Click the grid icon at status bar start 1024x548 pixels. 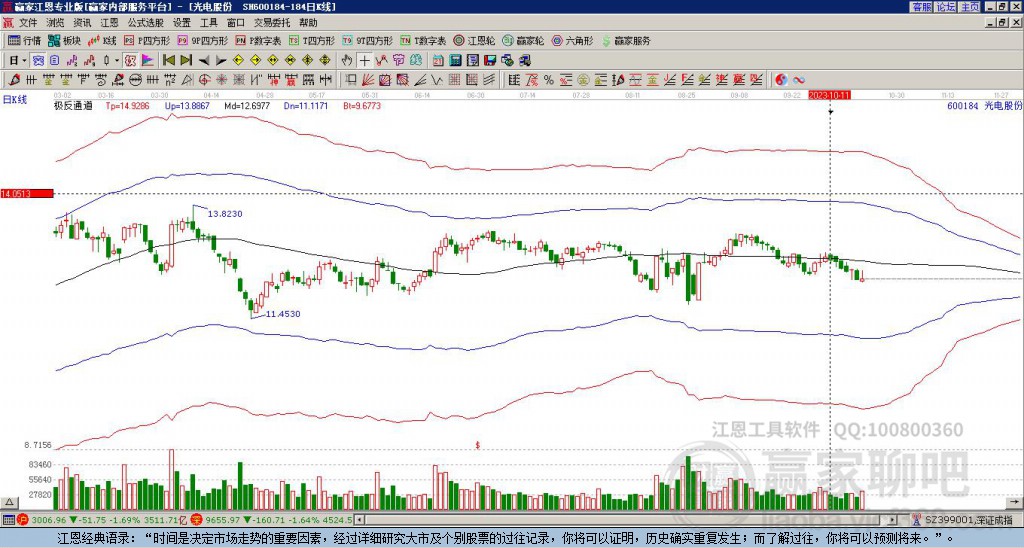click(8, 520)
